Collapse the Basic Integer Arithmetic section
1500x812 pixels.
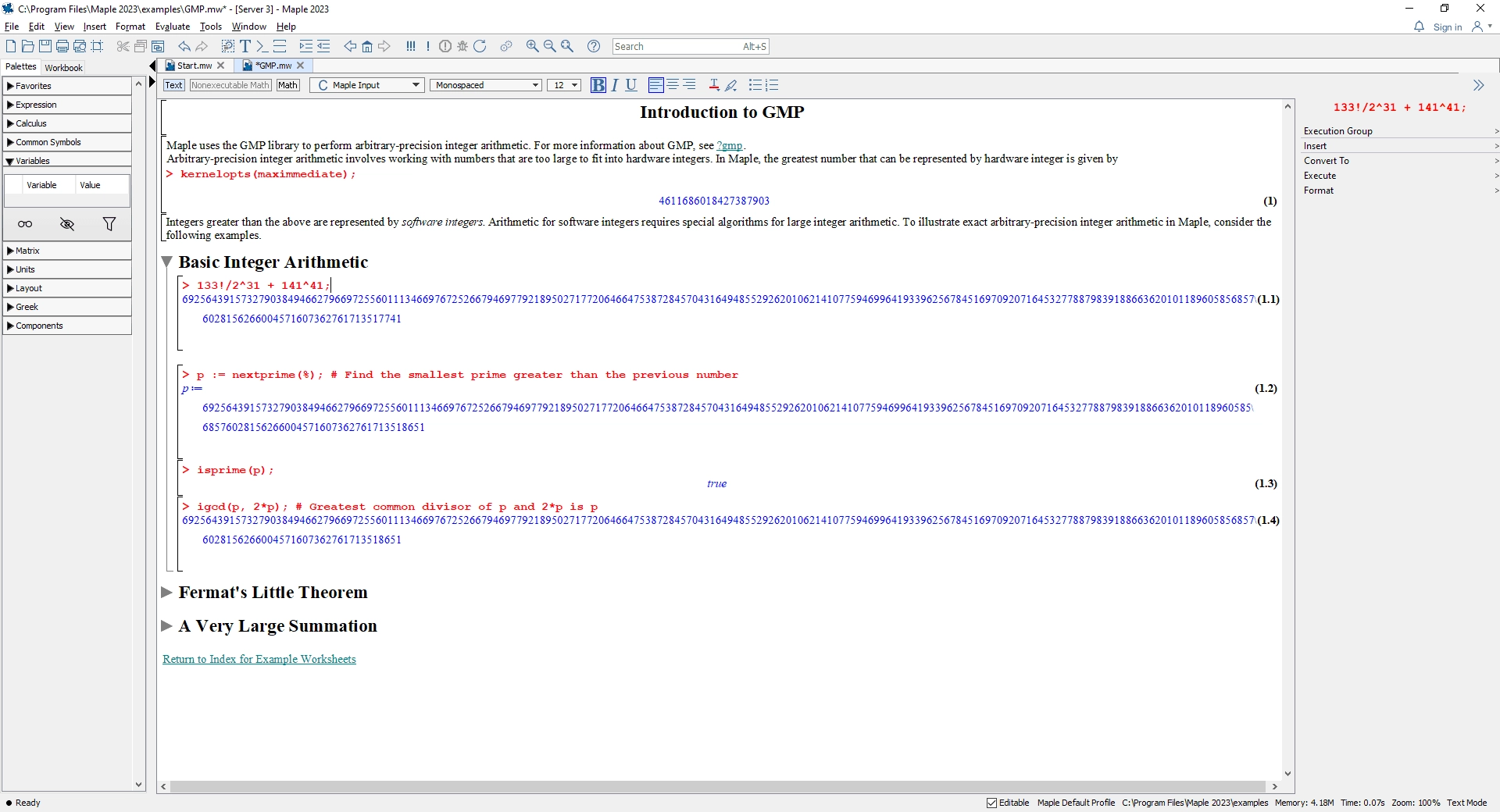tap(166, 262)
